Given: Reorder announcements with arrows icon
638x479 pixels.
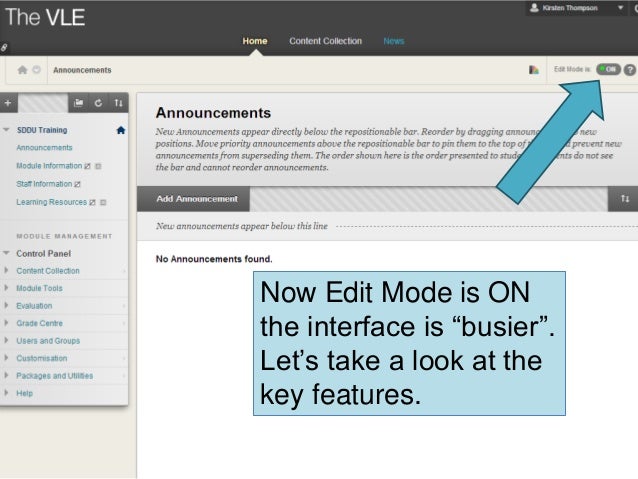Looking at the screenshot, I should (x=625, y=199).
